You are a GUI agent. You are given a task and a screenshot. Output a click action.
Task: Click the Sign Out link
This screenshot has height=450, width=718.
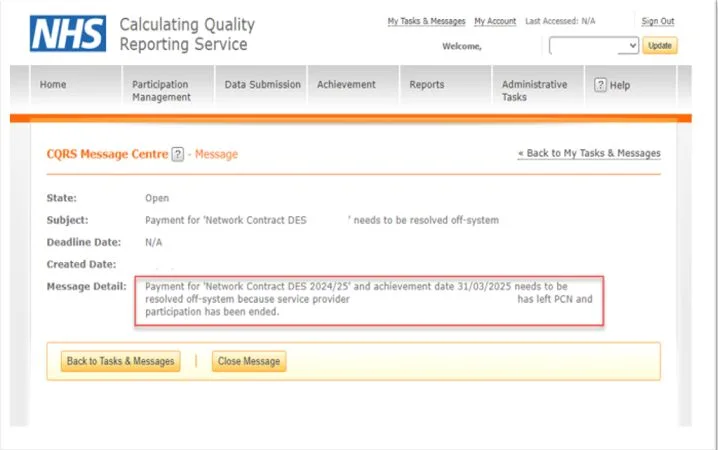(x=658, y=21)
